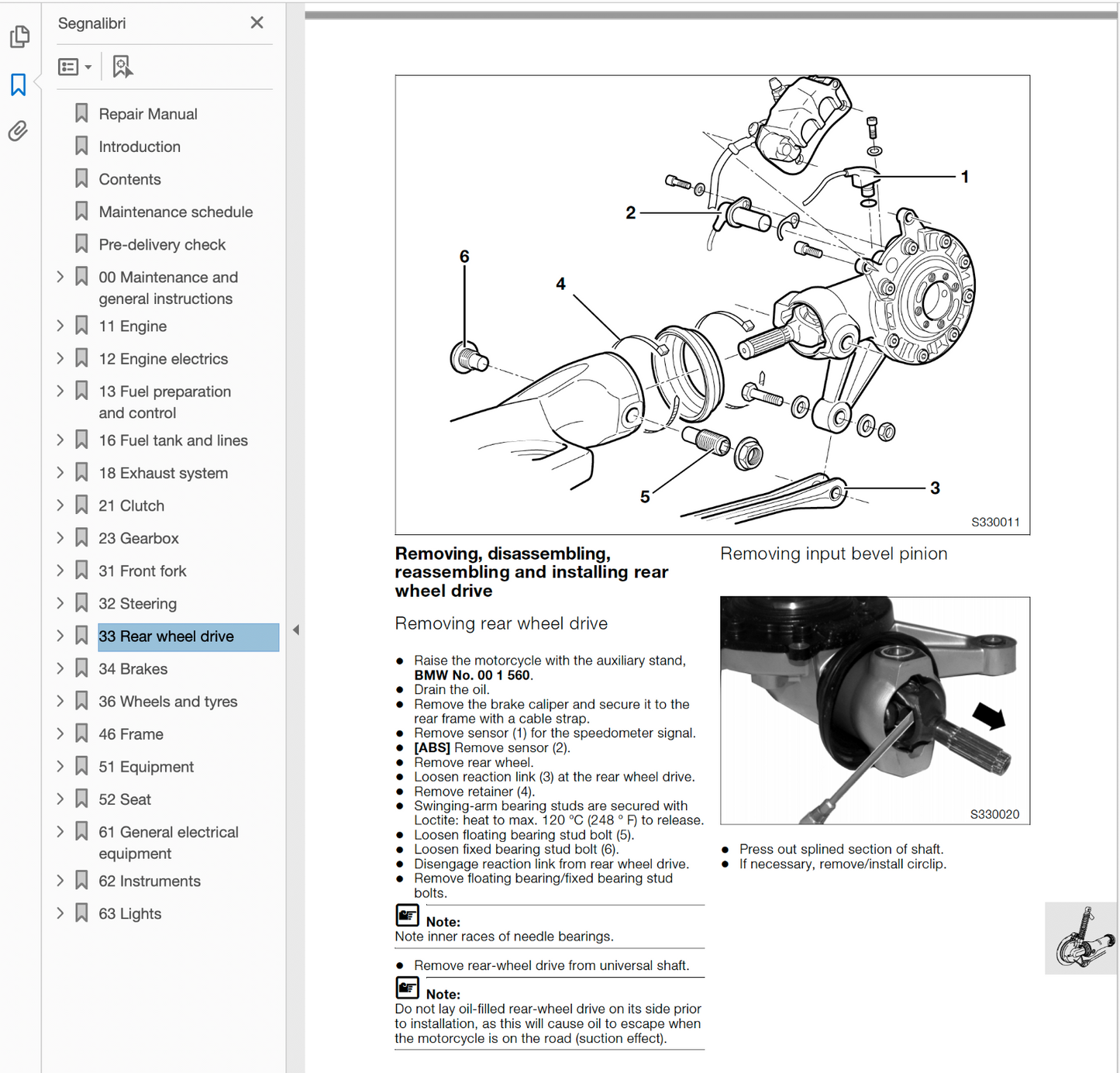This screenshot has width=1120, height=1073.
Task: Click the bookmark icon beside Contents
Action: [81, 179]
